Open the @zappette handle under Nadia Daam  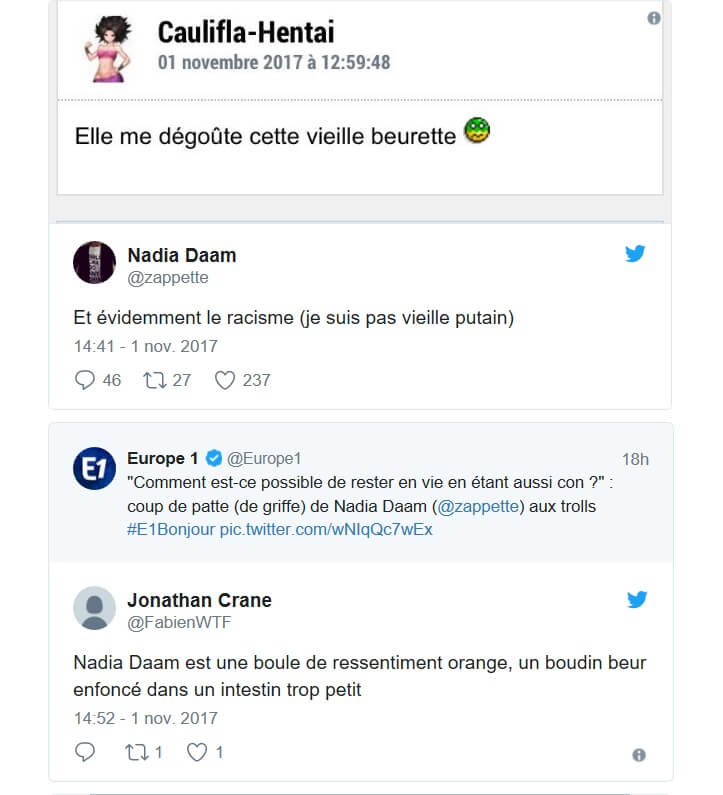[x=168, y=277]
